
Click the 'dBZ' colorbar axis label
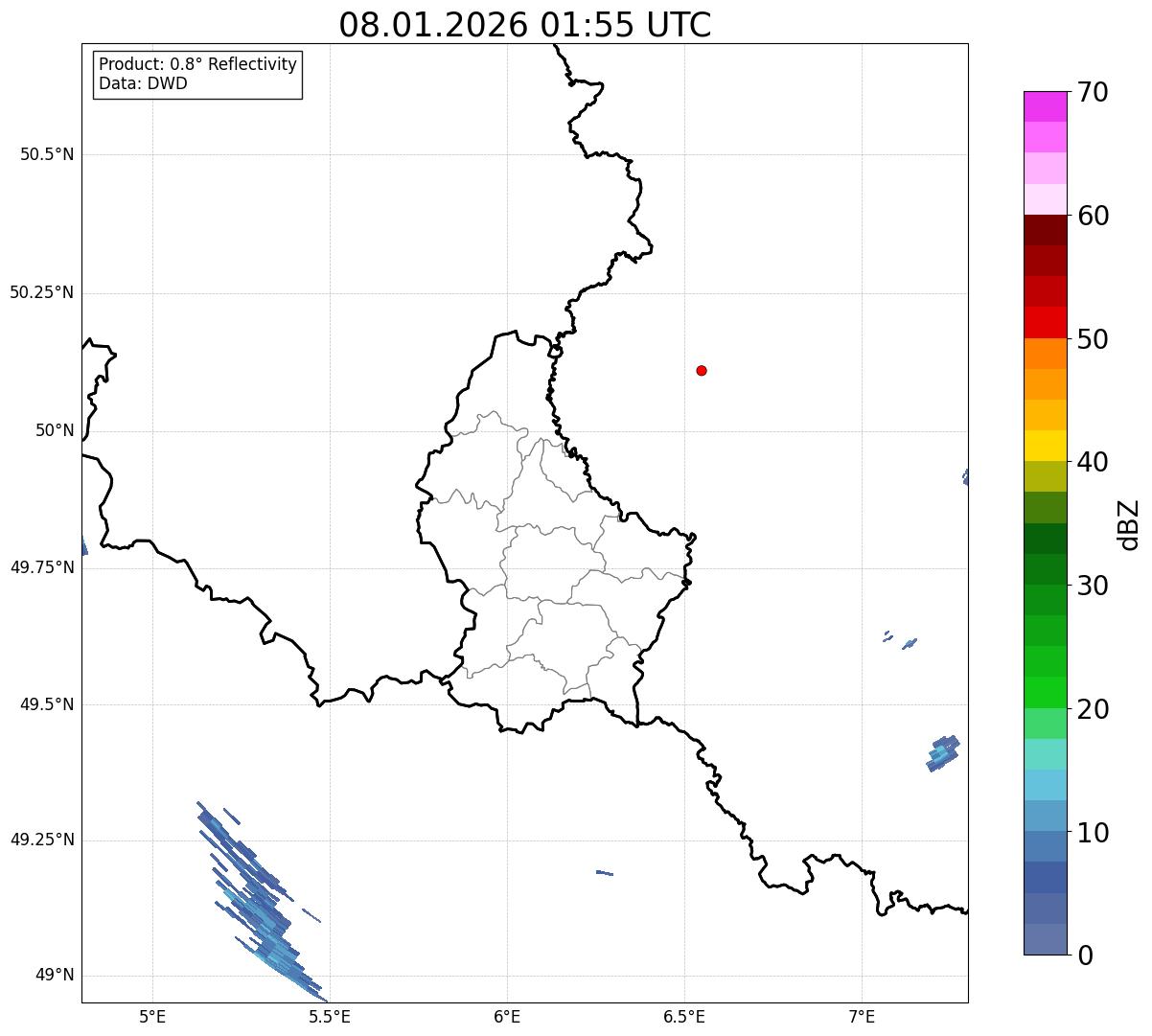pos(1129,524)
